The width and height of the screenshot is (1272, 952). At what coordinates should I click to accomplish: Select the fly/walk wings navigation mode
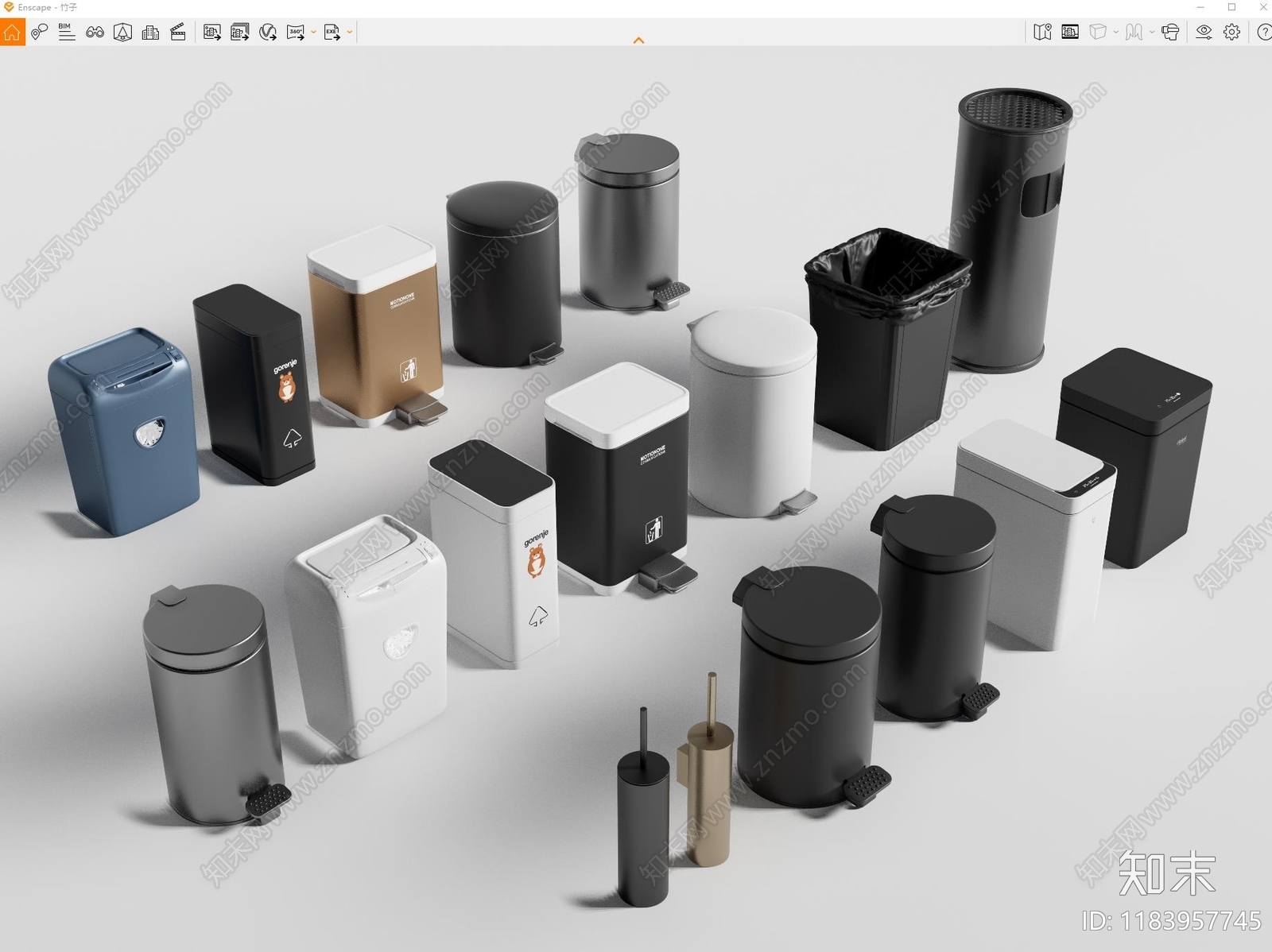[1134, 32]
